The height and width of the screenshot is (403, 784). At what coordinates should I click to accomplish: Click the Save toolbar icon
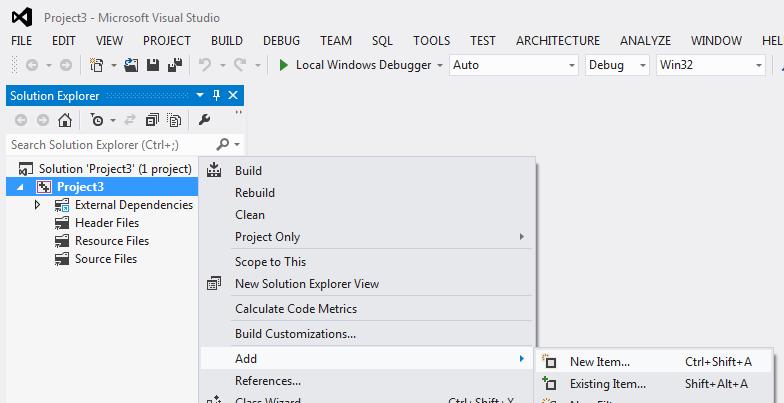152,65
